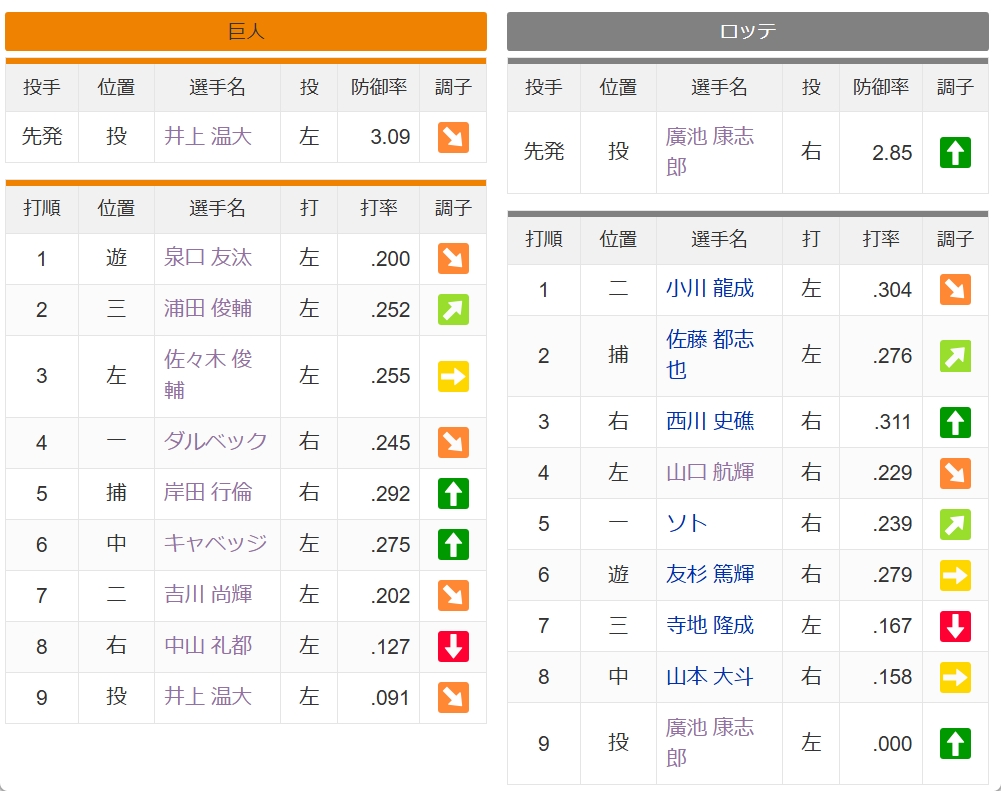
Task: Visit the 岸田 行倫 player page
Action: click(208, 493)
